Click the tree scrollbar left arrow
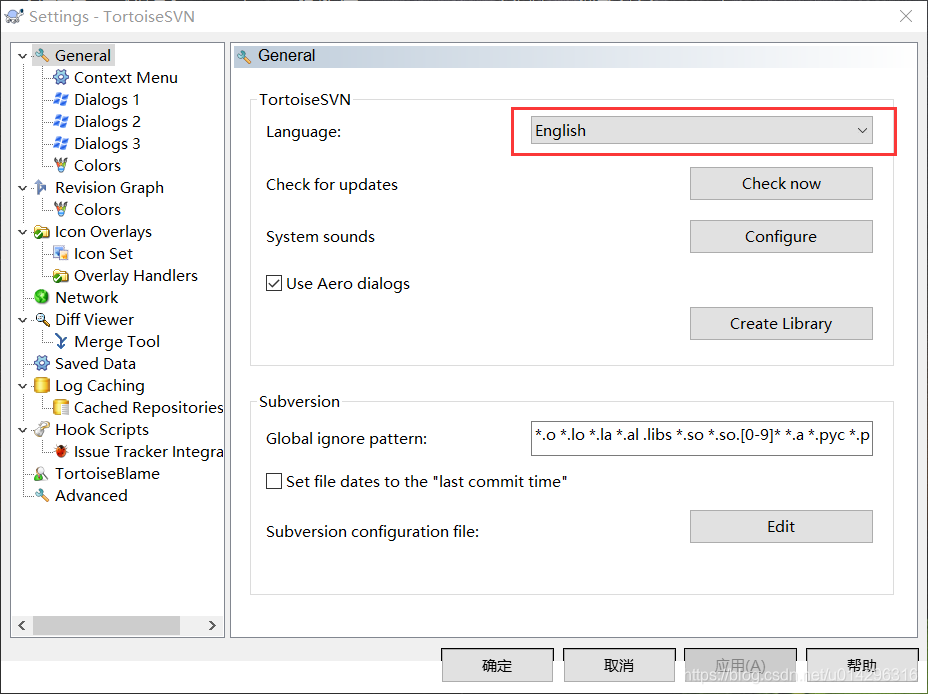Viewport: 928px width, 694px height. click(x=22, y=625)
